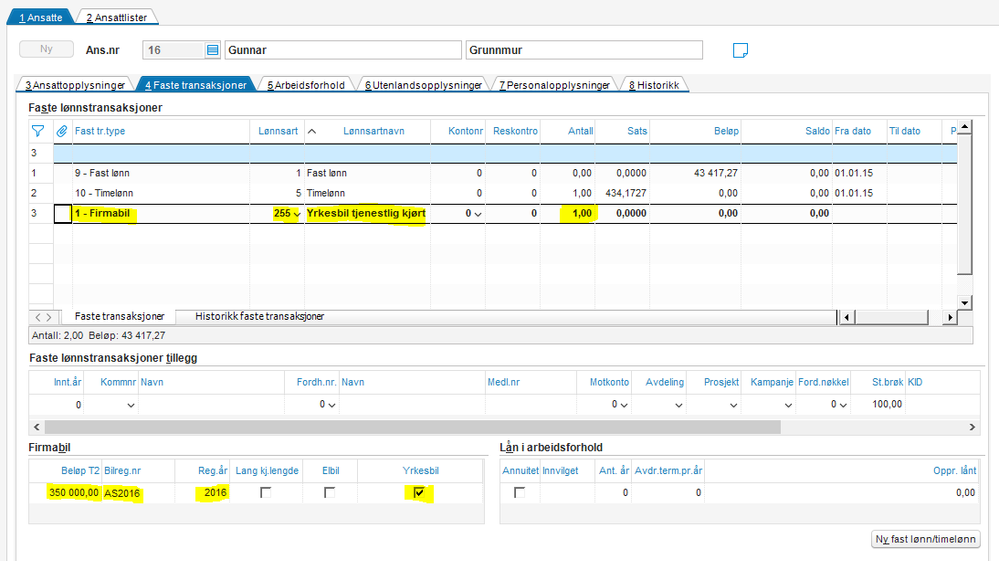Viewport: 999px width, 561px height.
Task: Click the Reg.år value 2016
Action: [x=215, y=493]
